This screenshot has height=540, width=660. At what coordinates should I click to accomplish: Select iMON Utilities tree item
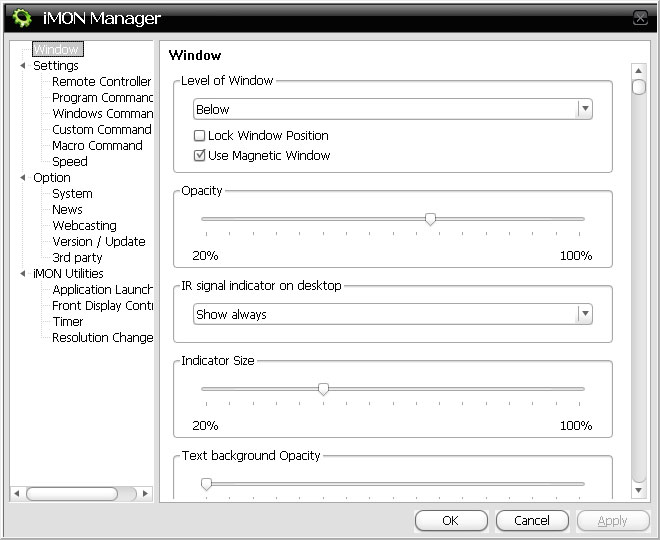tap(68, 274)
